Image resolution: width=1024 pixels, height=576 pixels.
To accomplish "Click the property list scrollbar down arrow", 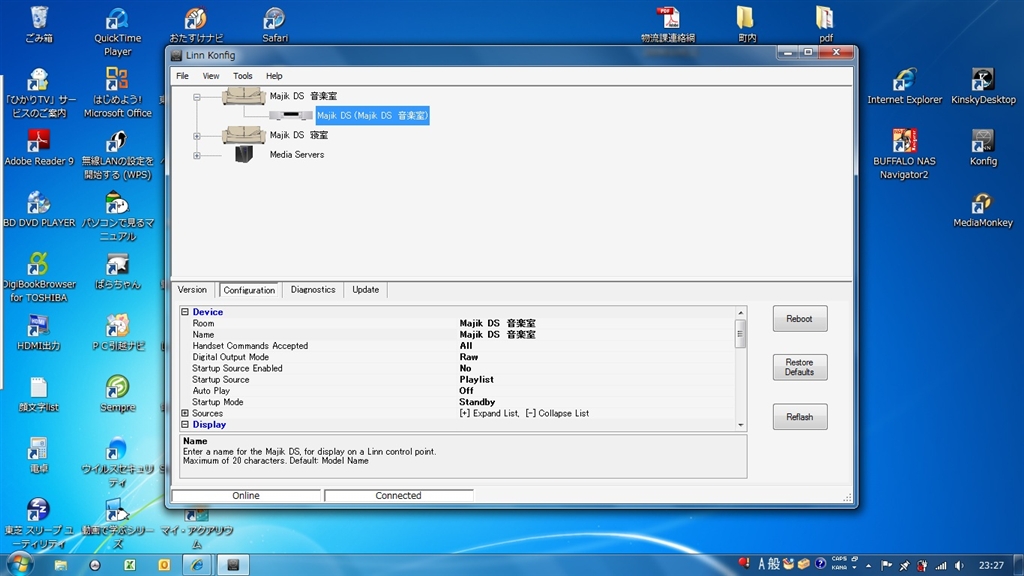I will [x=741, y=425].
